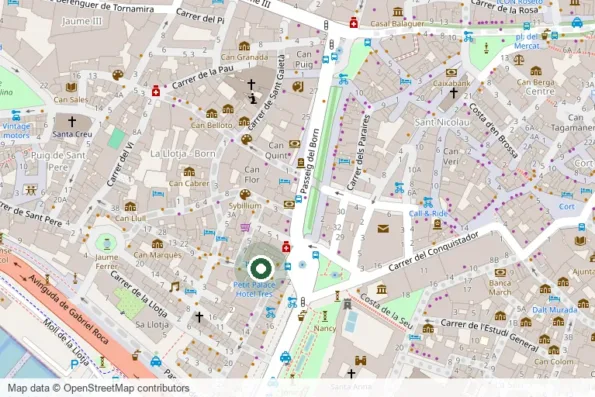The image size is (595, 397).
Task: Click the Can Berga building icon
Action: (x=536, y=71)
